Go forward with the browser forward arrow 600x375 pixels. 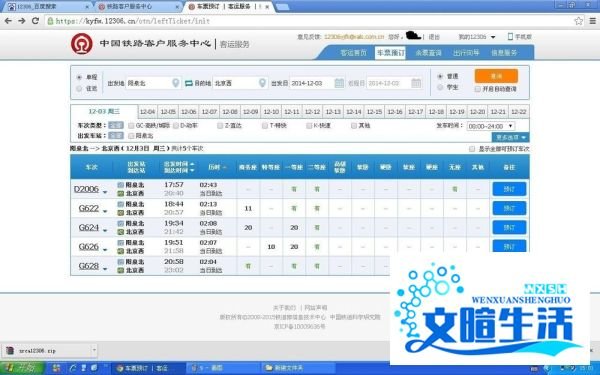[22, 21]
